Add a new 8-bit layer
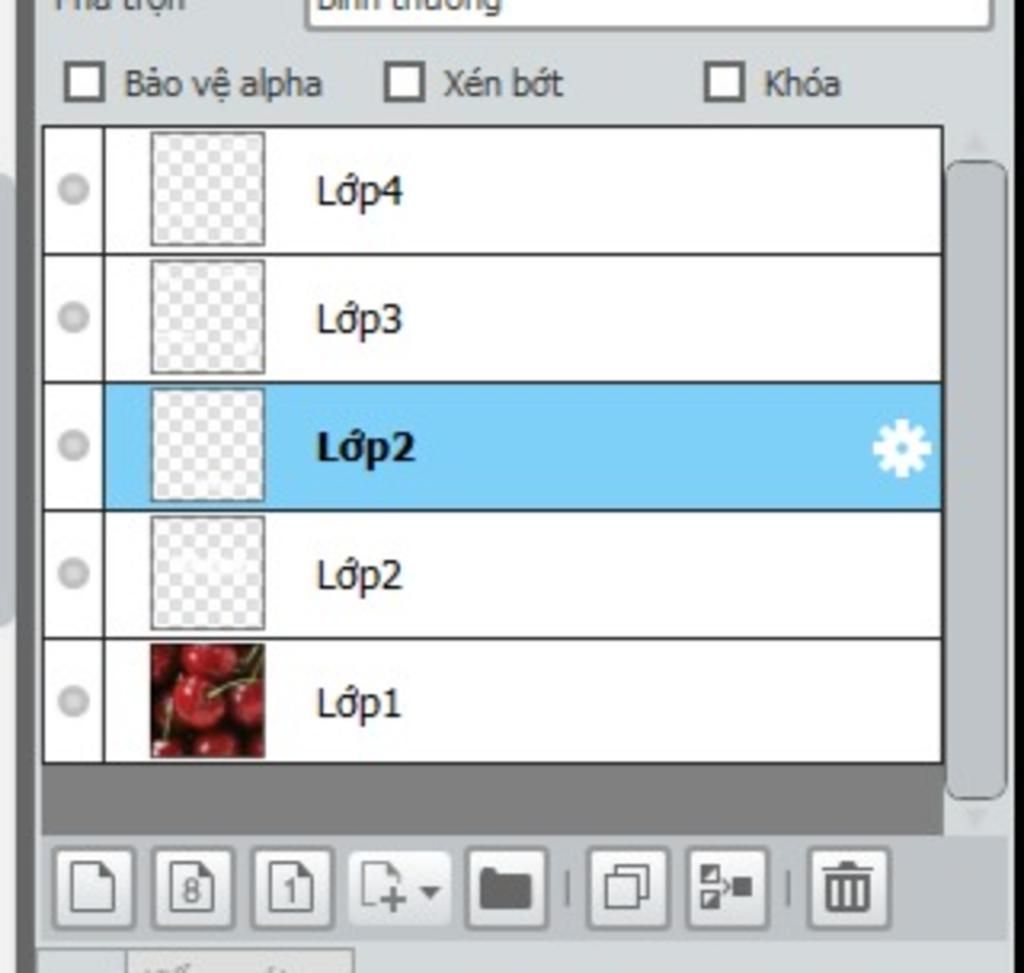 (x=193, y=888)
